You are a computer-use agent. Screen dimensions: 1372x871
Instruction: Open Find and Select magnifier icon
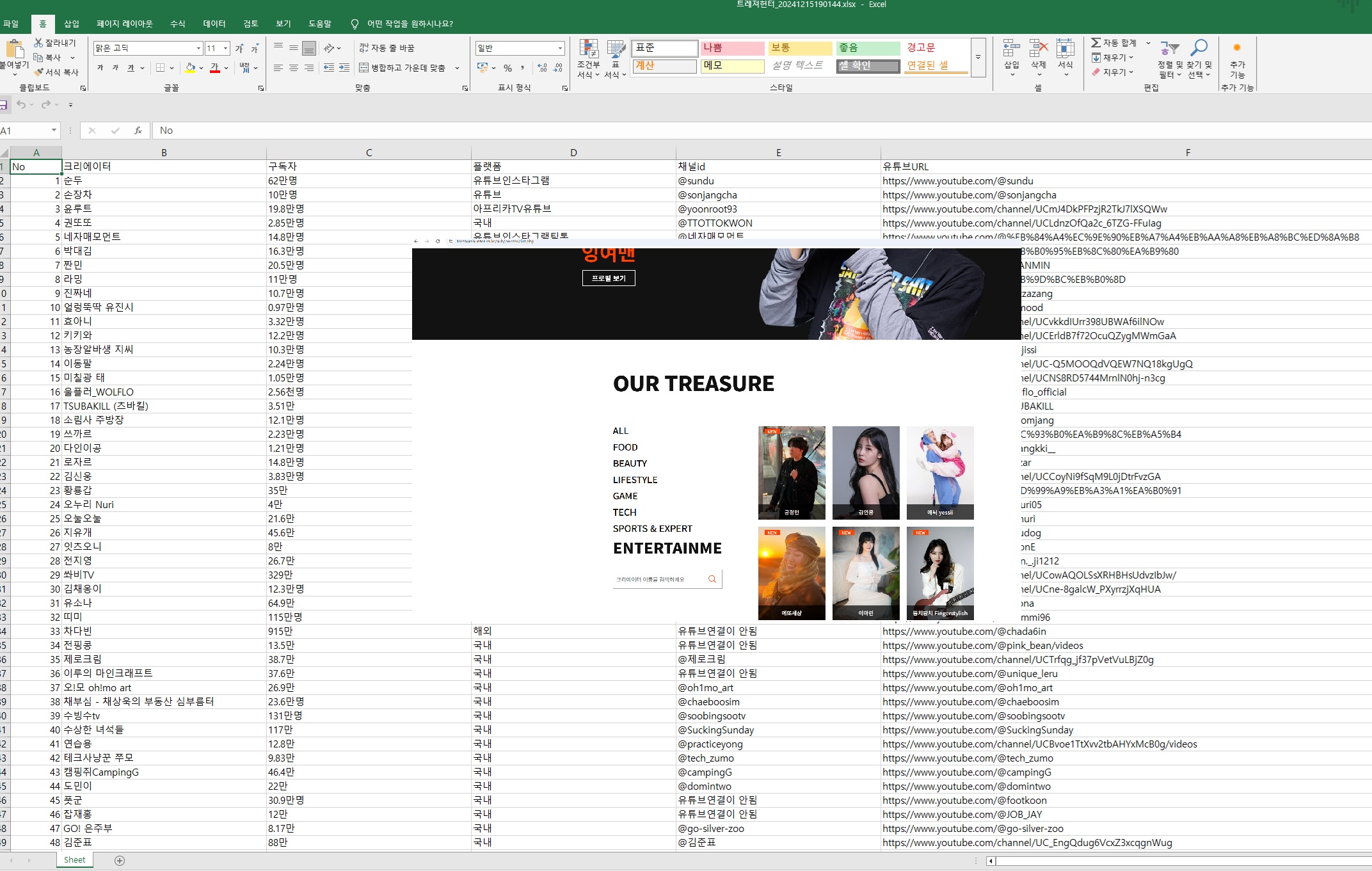point(1199,48)
